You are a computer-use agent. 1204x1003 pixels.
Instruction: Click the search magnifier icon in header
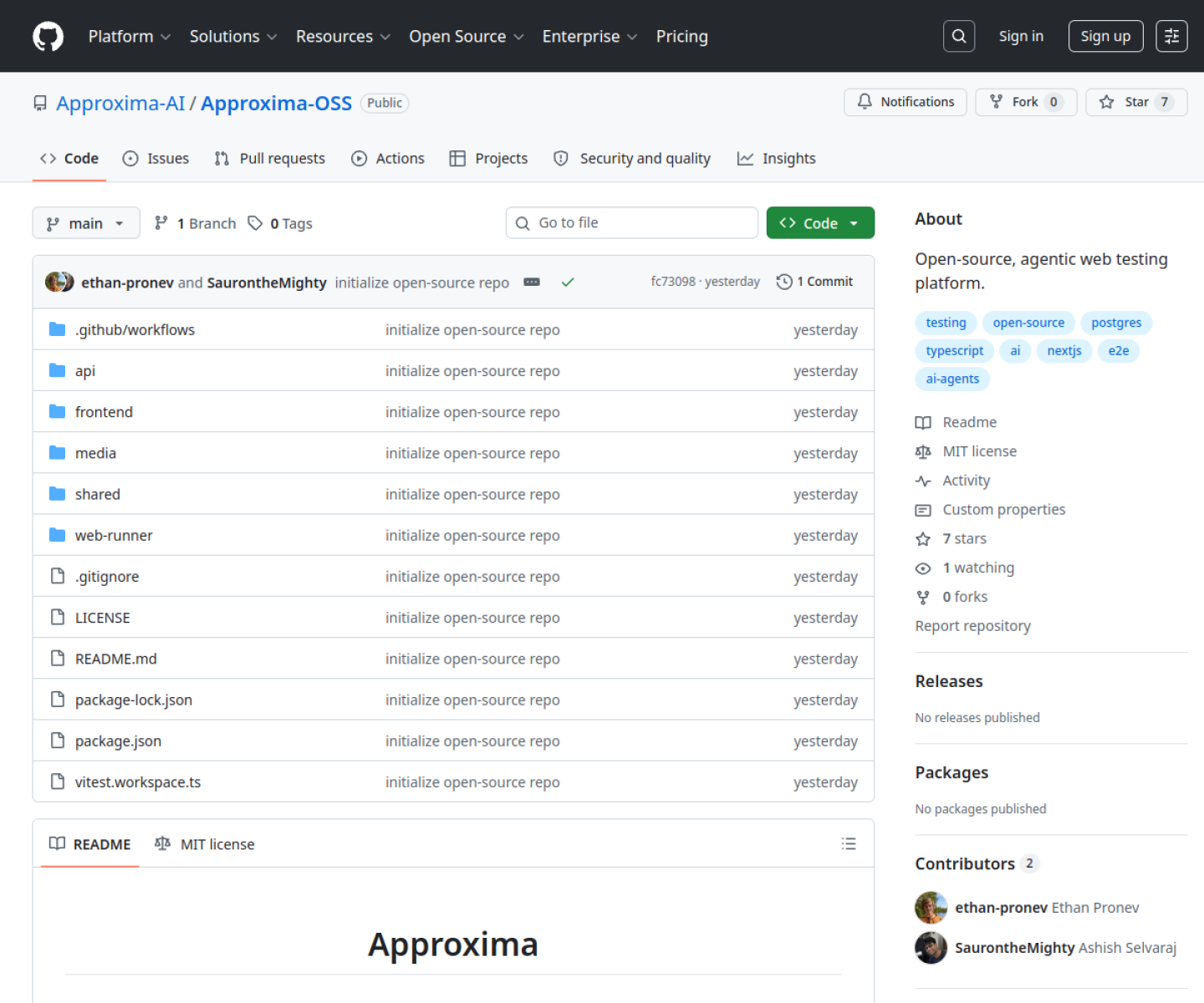pos(959,36)
